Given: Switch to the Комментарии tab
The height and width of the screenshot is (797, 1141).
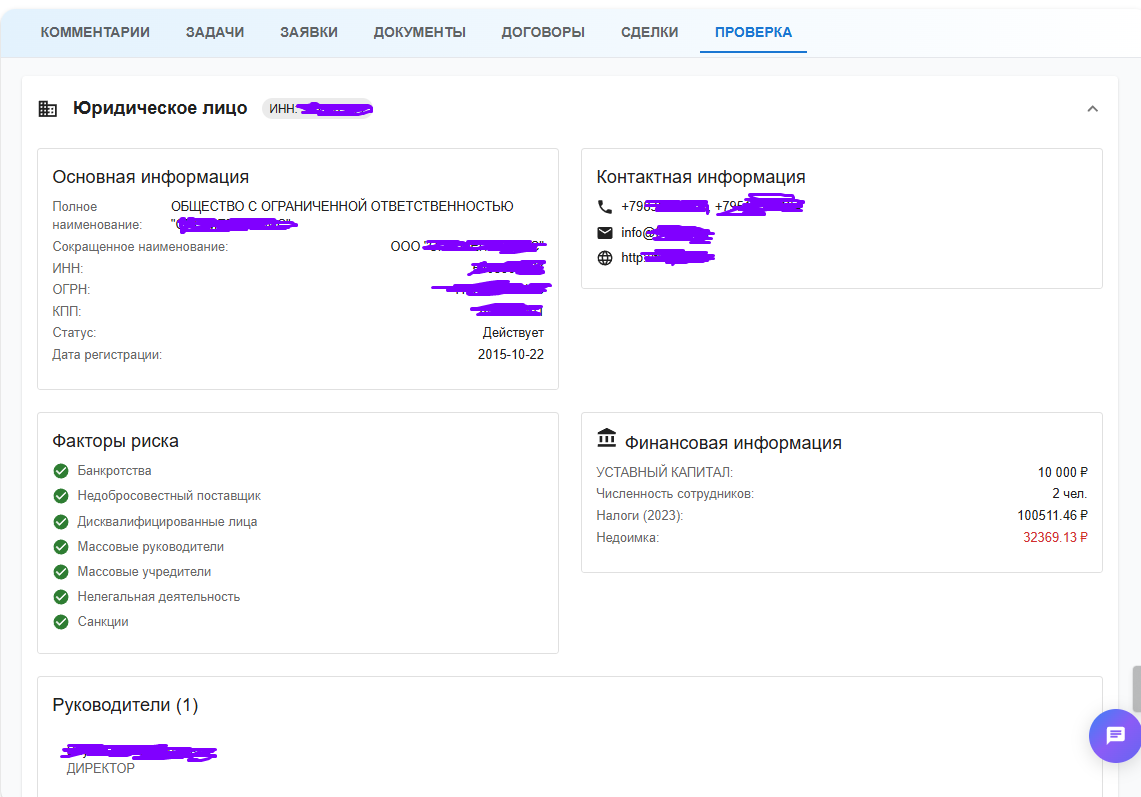Looking at the screenshot, I should 95,32.
